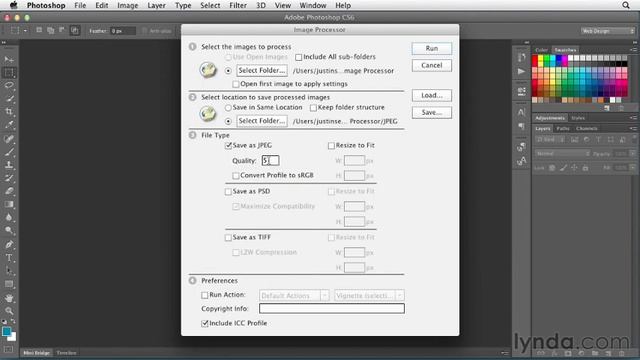Check the Run Action checkbox
This screenshot has height=360, width=640.
204,295
